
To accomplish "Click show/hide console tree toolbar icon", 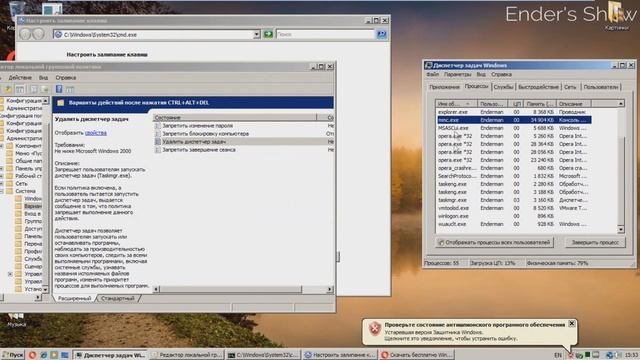I will pos(20,89).
